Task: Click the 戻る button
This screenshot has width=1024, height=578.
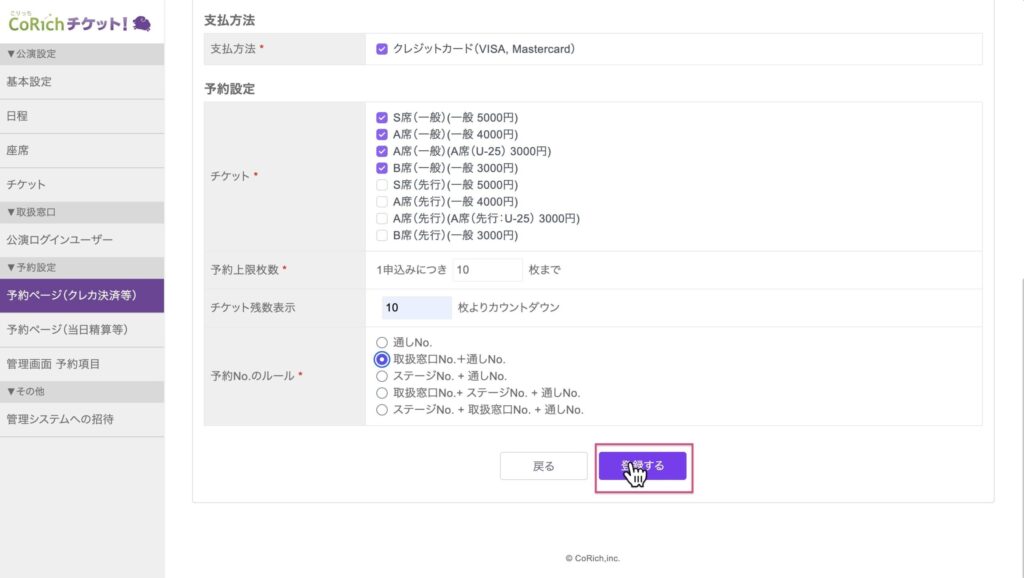Action: point(543,466)
